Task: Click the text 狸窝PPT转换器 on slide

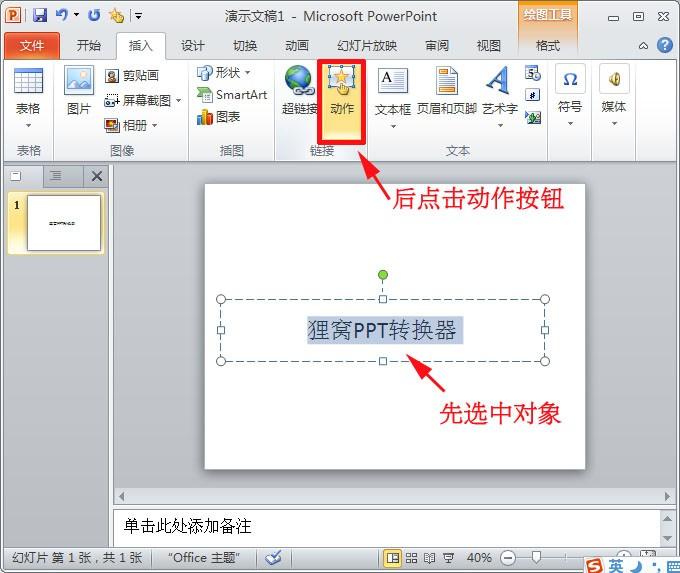Action: click(x=382, y=330)
